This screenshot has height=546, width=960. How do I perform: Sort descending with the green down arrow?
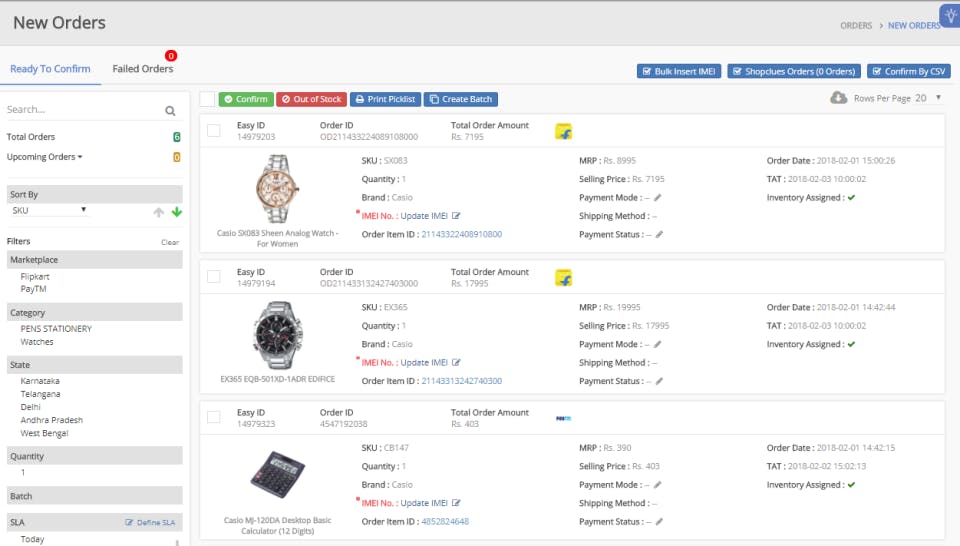[177, 212]
